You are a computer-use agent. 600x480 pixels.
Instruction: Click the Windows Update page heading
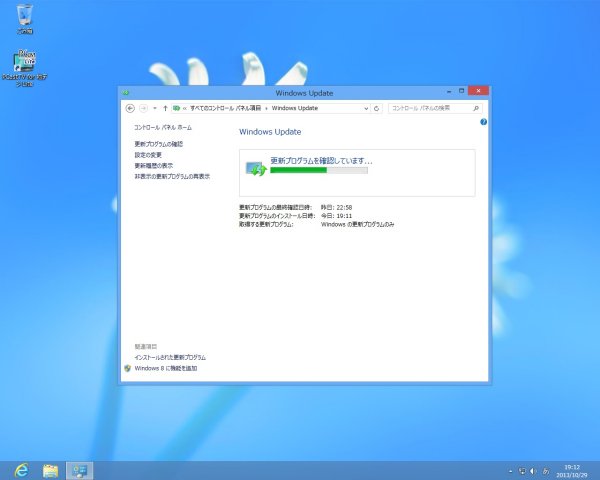270,132
